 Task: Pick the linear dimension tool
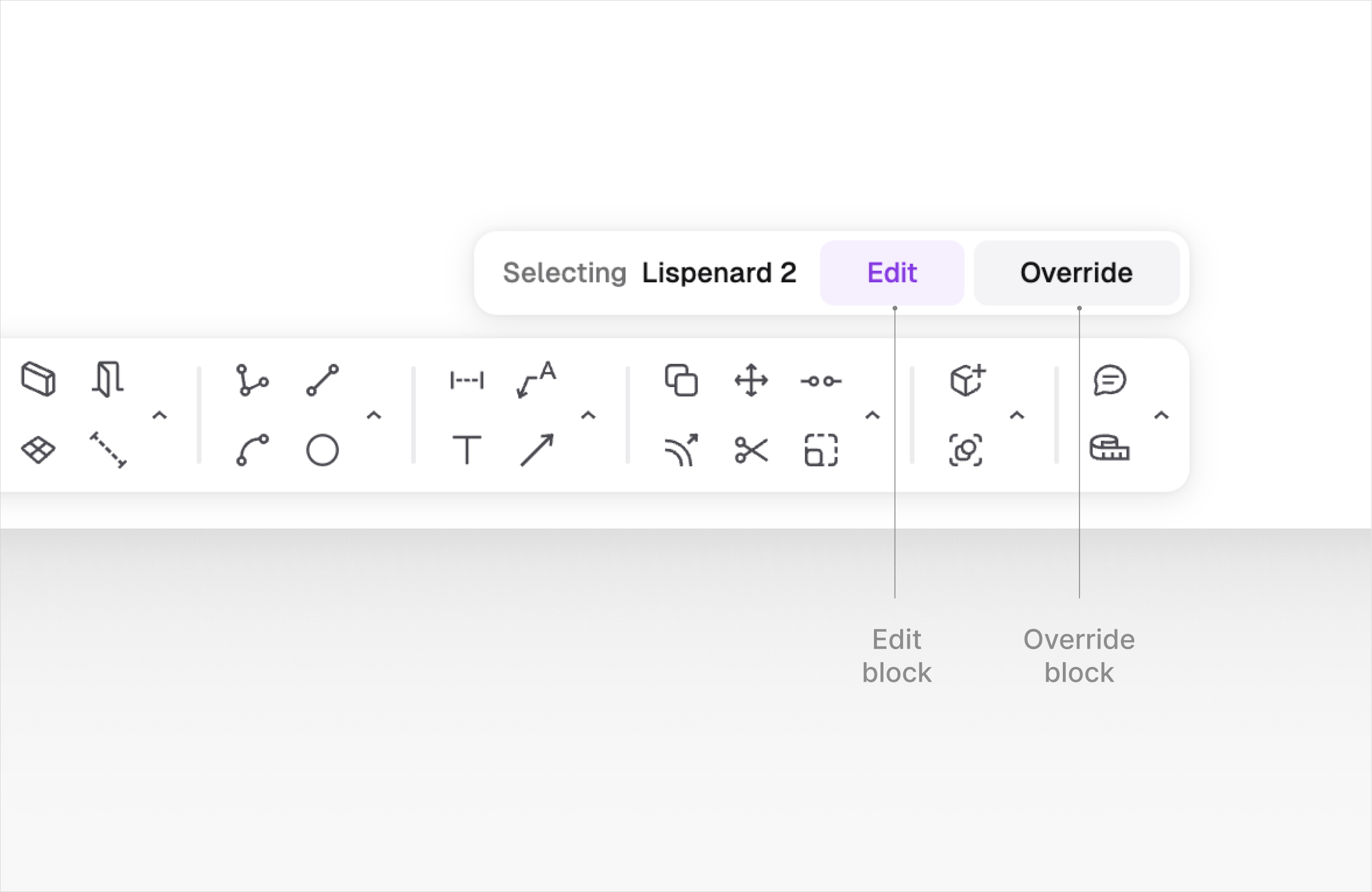click(467, 380)
